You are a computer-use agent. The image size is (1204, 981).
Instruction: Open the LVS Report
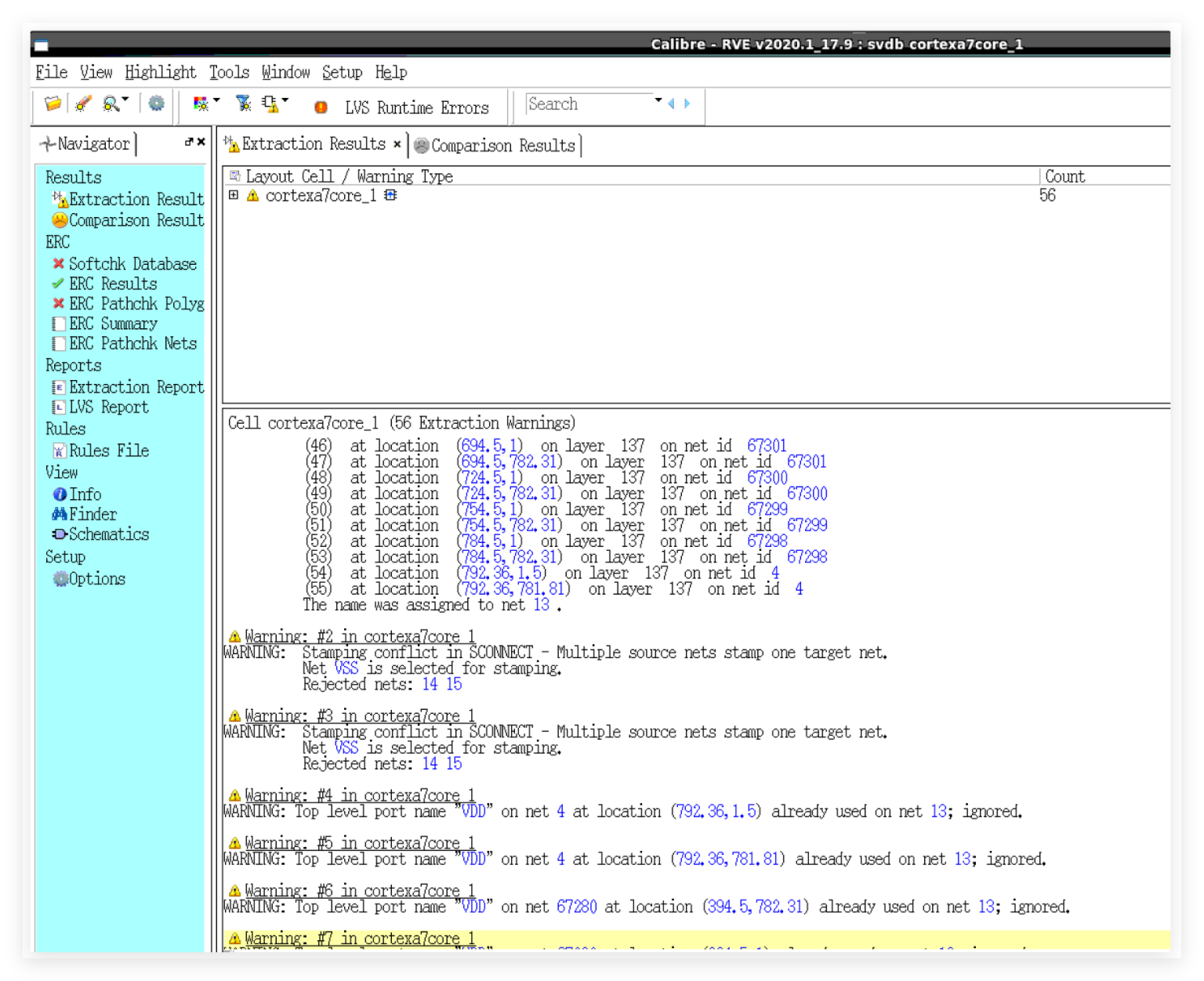pos(100,407)
